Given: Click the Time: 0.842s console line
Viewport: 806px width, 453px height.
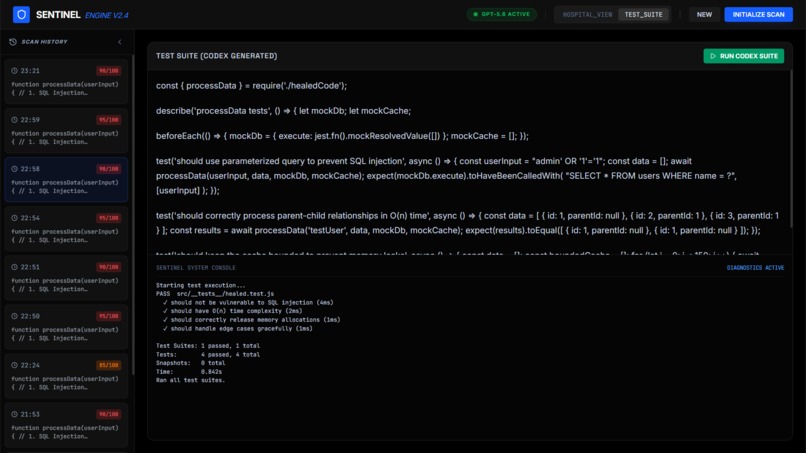Looking at the screenshot, I should pyautogui.click(x=189, y=372).
